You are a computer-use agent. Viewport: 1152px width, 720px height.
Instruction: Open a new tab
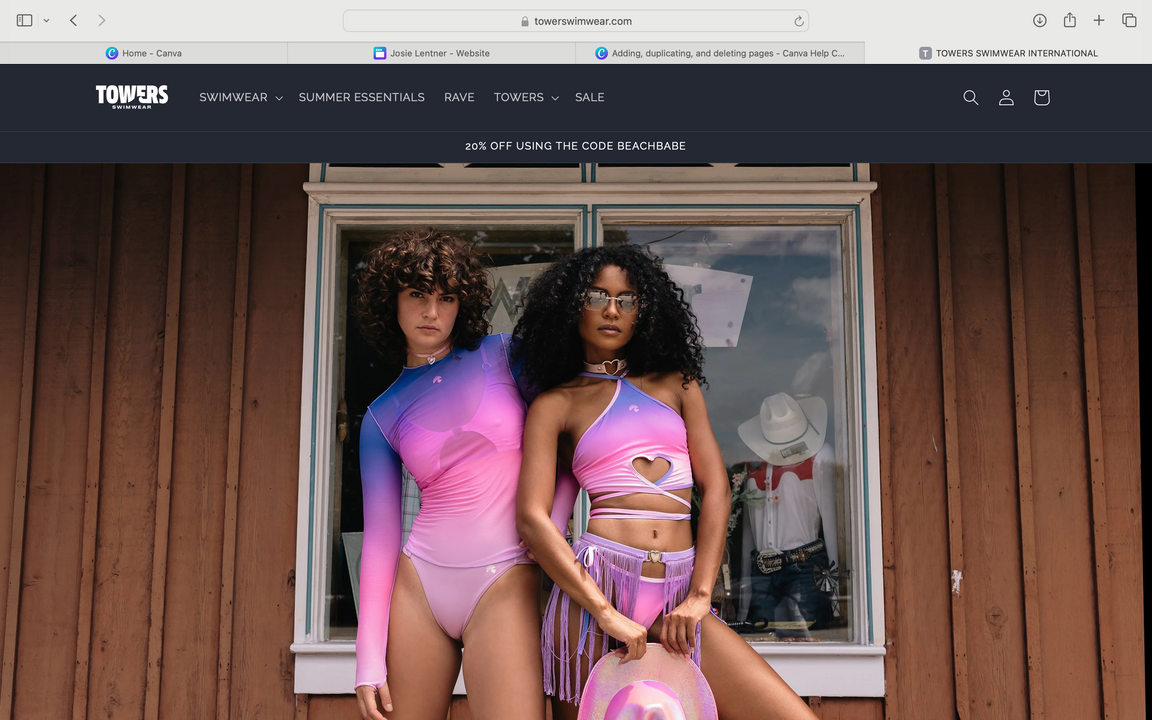click(1098, 21)
